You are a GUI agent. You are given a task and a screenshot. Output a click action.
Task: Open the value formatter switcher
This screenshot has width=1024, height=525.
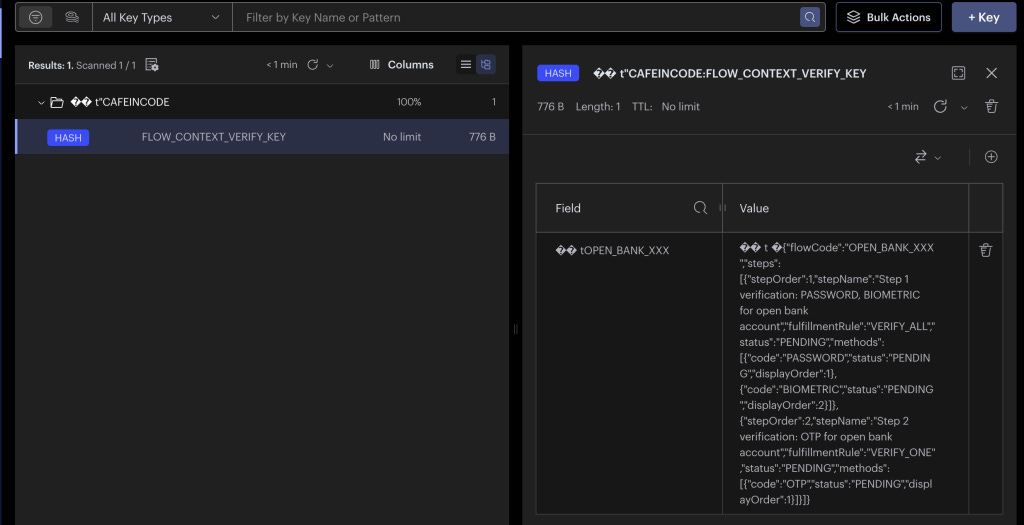click(927, 157)
